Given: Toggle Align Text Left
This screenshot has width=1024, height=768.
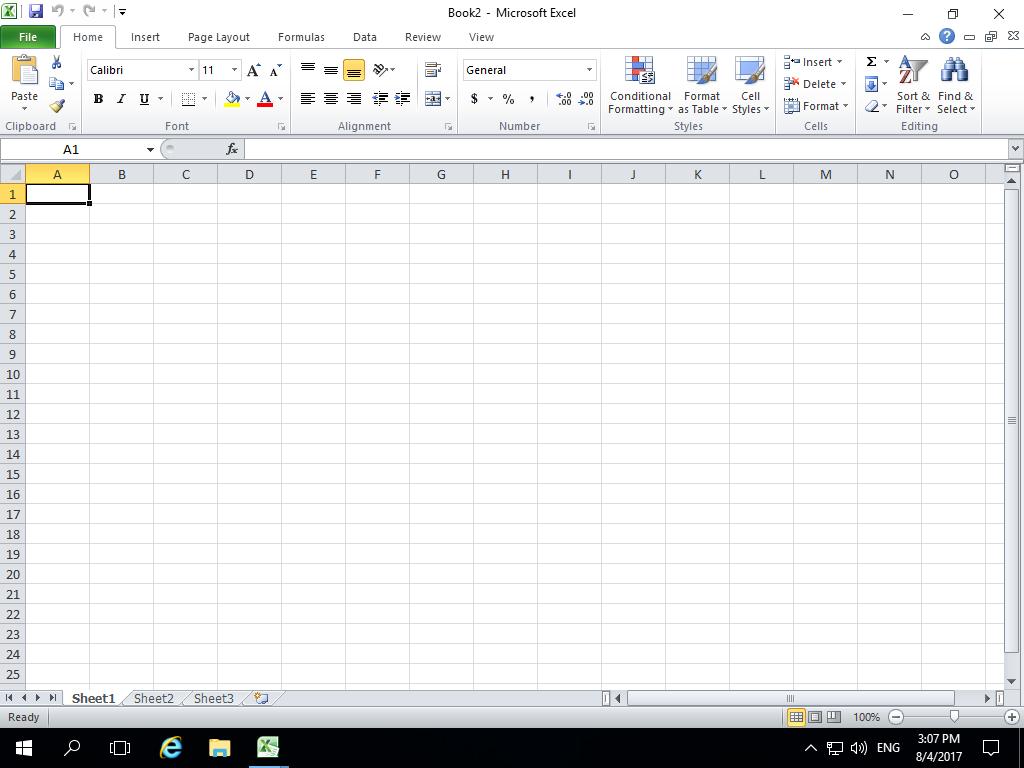Looking at the screenshot, I should click(x=308, y=99).
